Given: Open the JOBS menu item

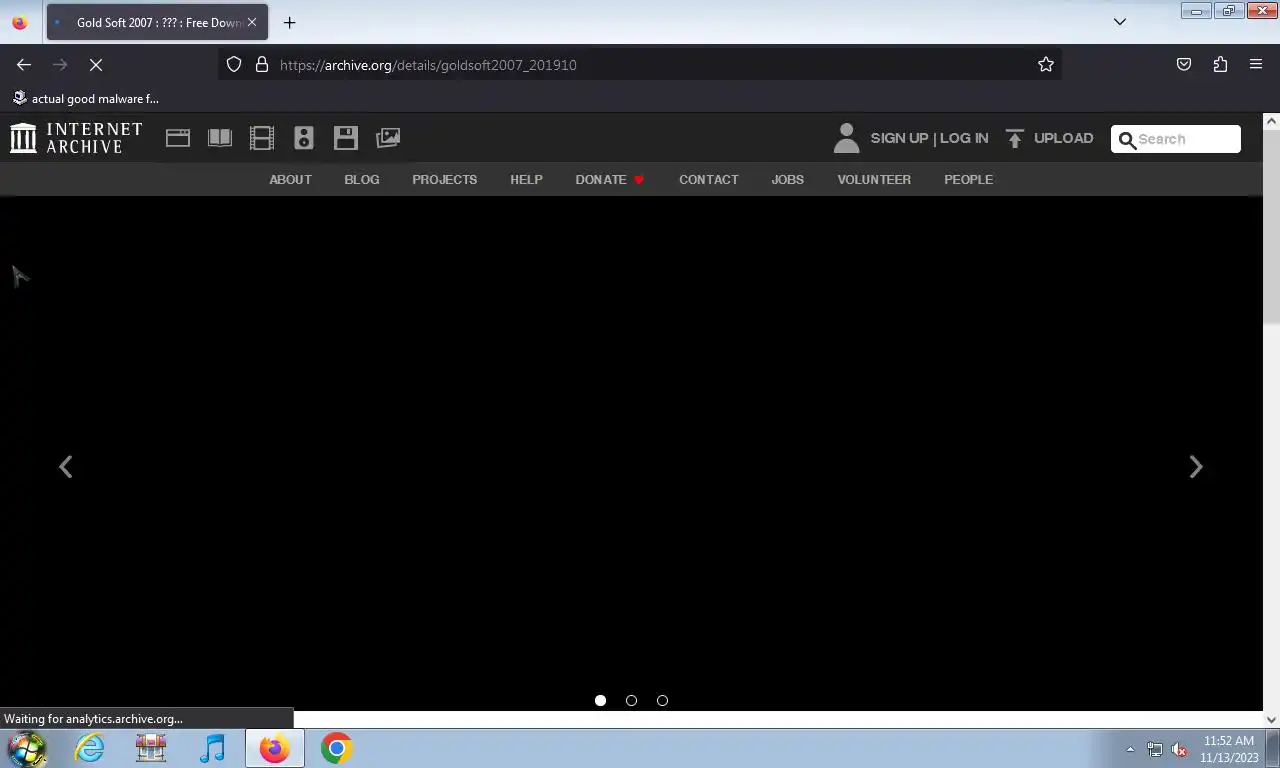Looking at the screenshot, I should pos(787,180).
